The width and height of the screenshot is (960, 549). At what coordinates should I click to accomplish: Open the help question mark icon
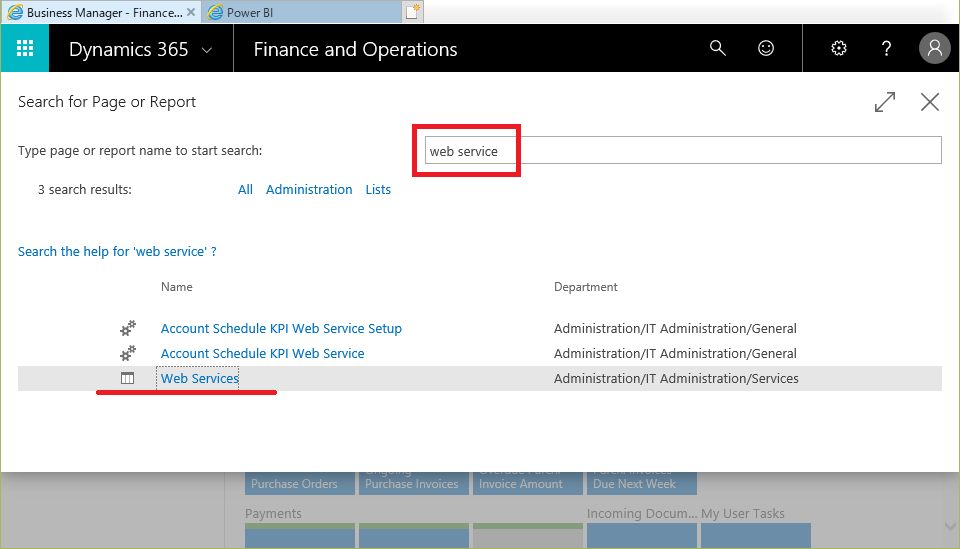point(886,48)
